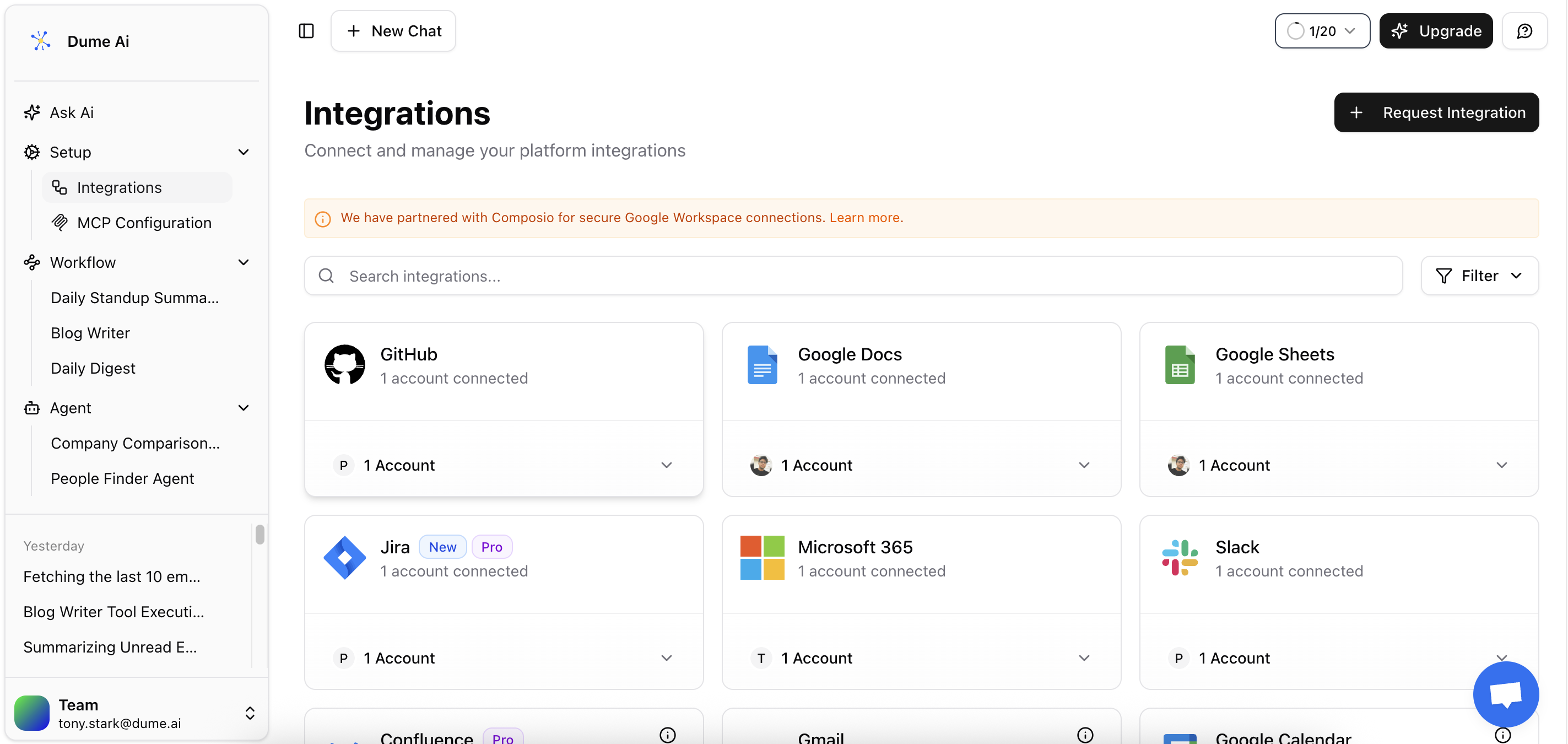
Task: Open the Composio Learn more link
Action: (866, 217)
